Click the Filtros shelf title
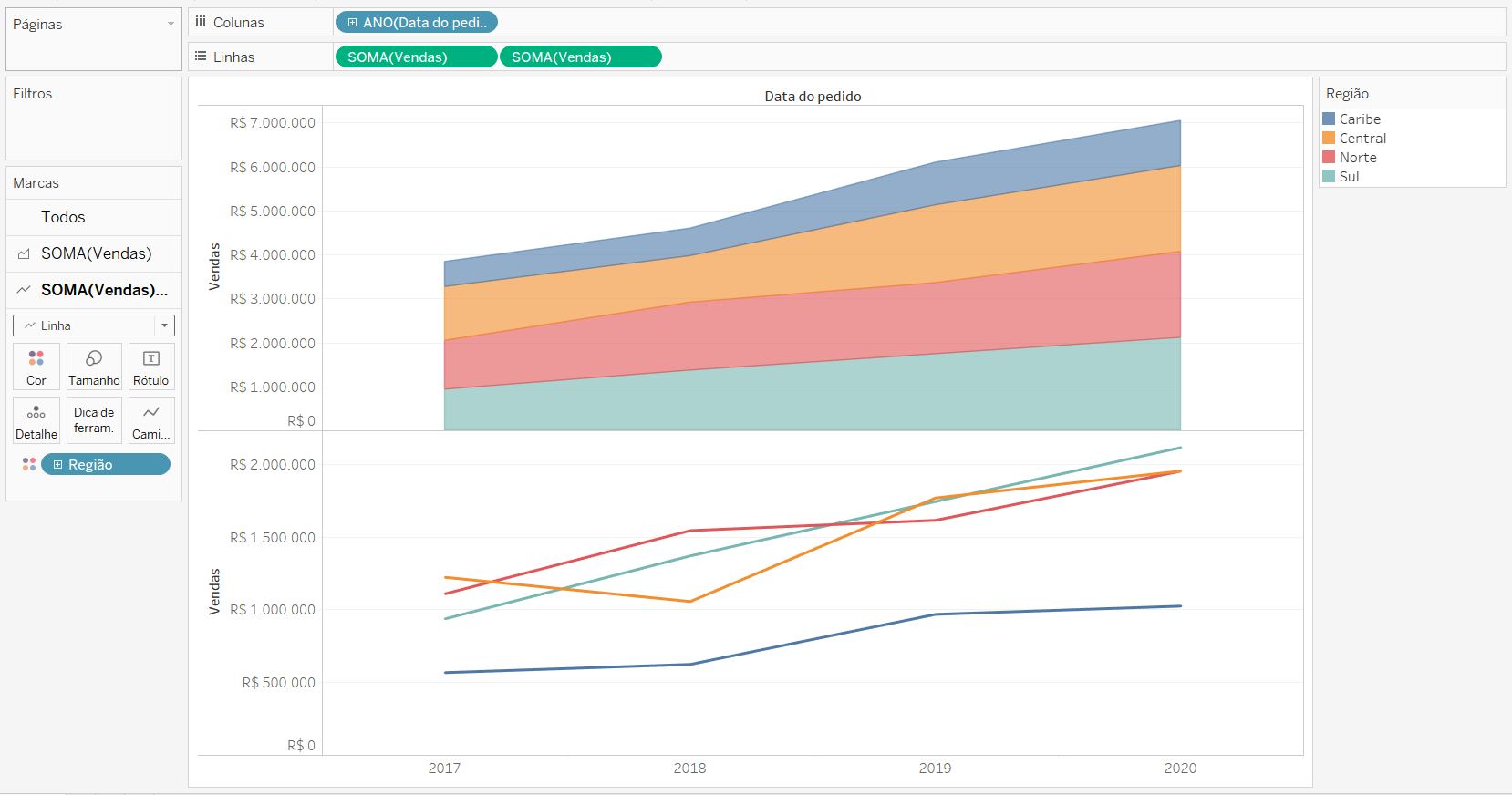This screenshot has width=1512, height=795. [x=32, y=94]
